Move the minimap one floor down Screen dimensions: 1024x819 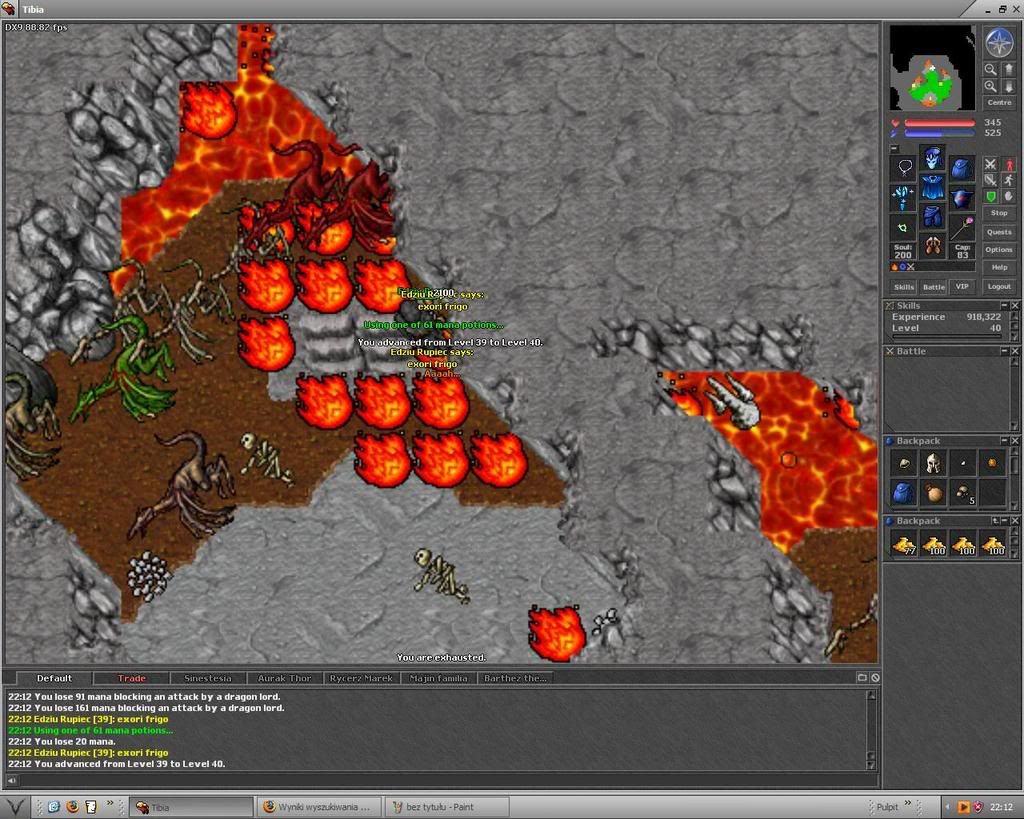click(x=1008, y=86)
